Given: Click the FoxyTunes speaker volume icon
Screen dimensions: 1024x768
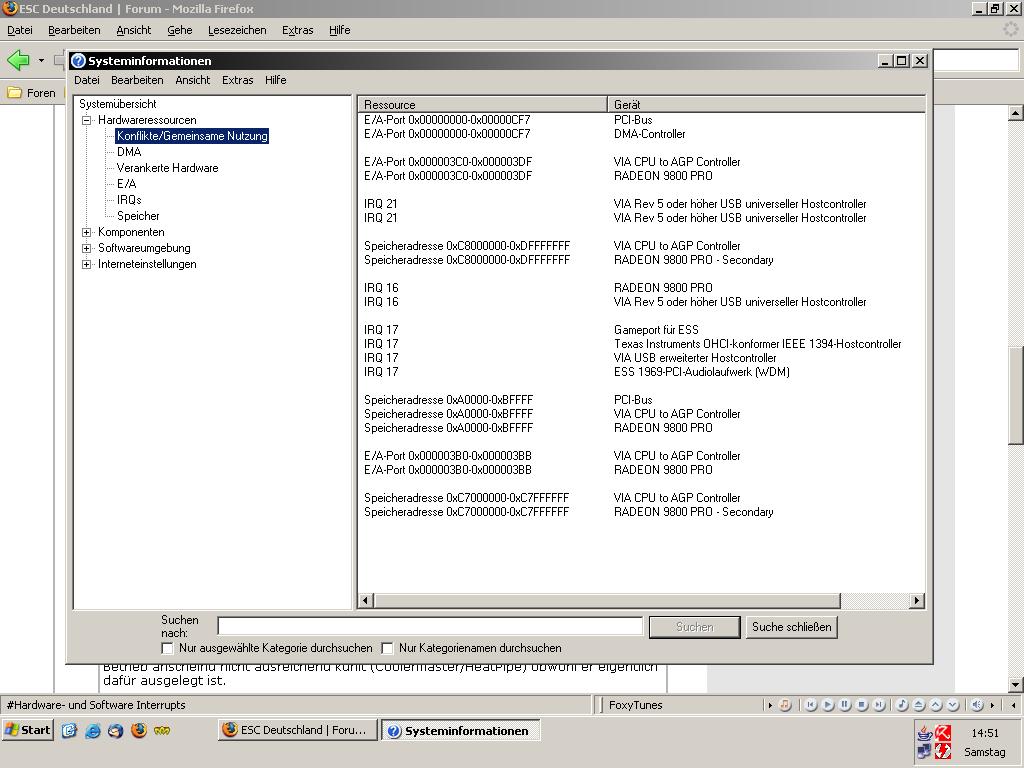Looking at the screenshot, I should click(977, 705).
